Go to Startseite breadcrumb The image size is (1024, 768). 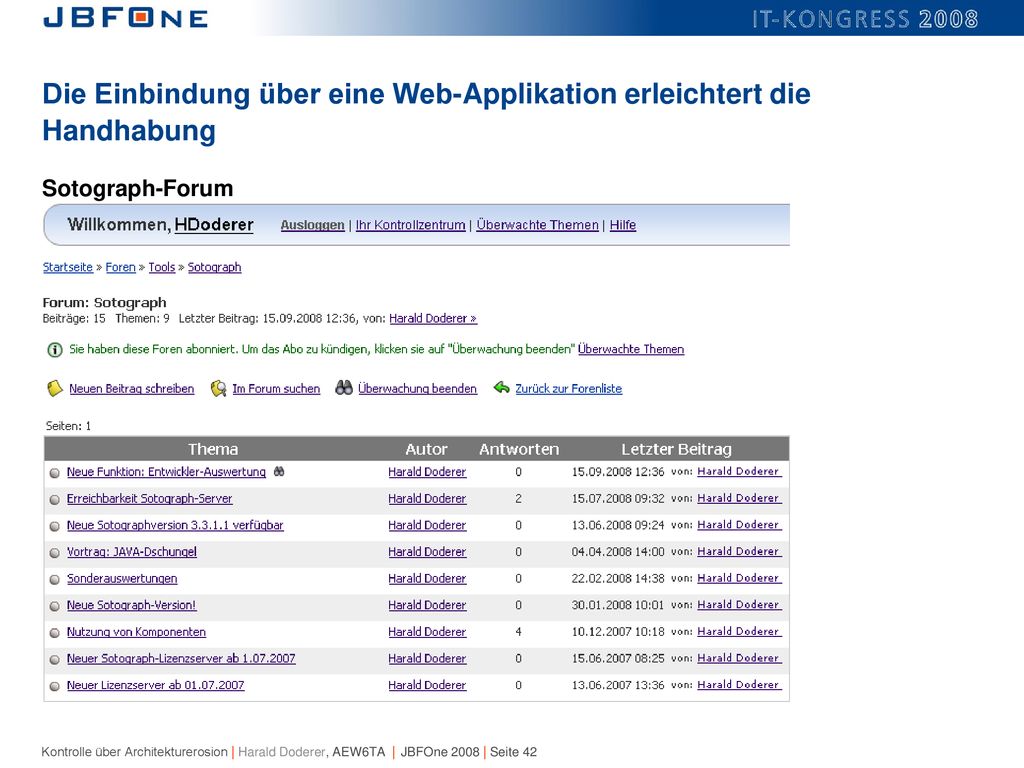pyautogui.click(x=68, y=267)
